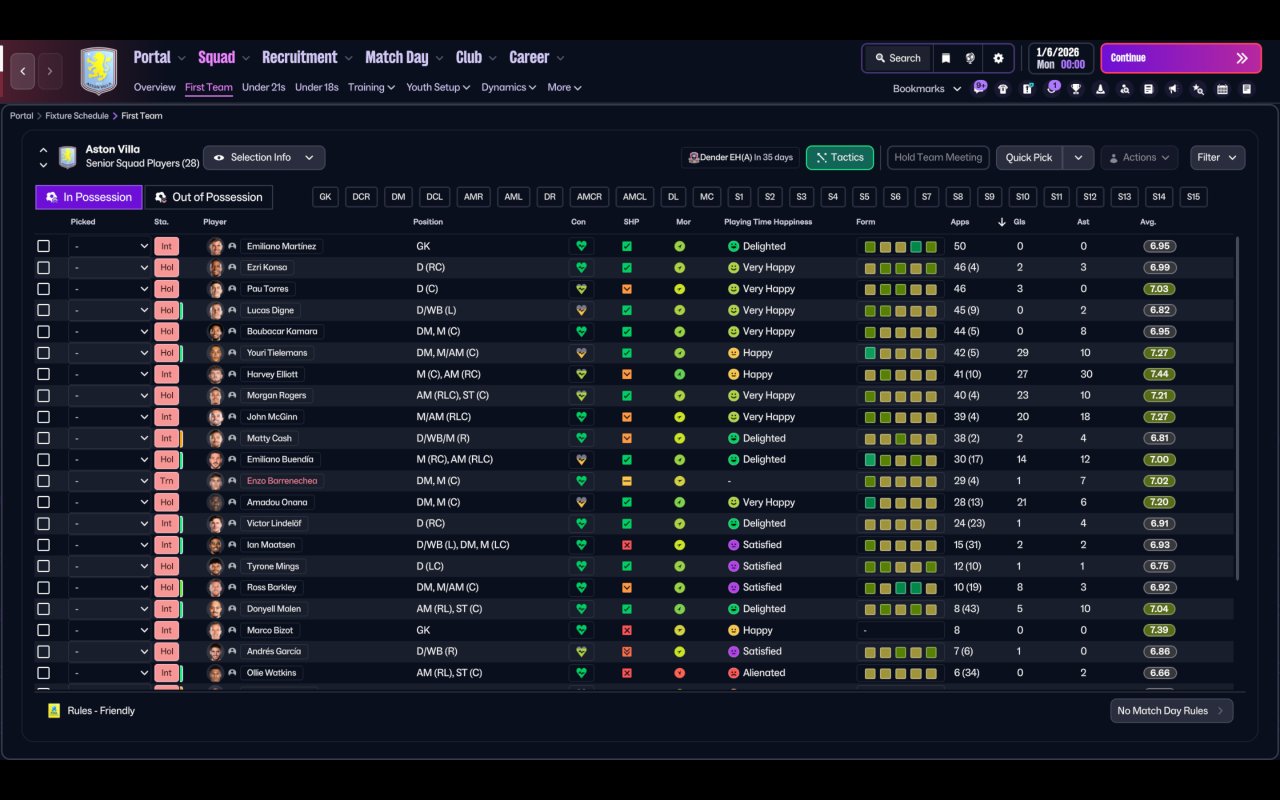The image size is (1280, 800).
Task: Open the Tactics screen
Action: [840, 158]
